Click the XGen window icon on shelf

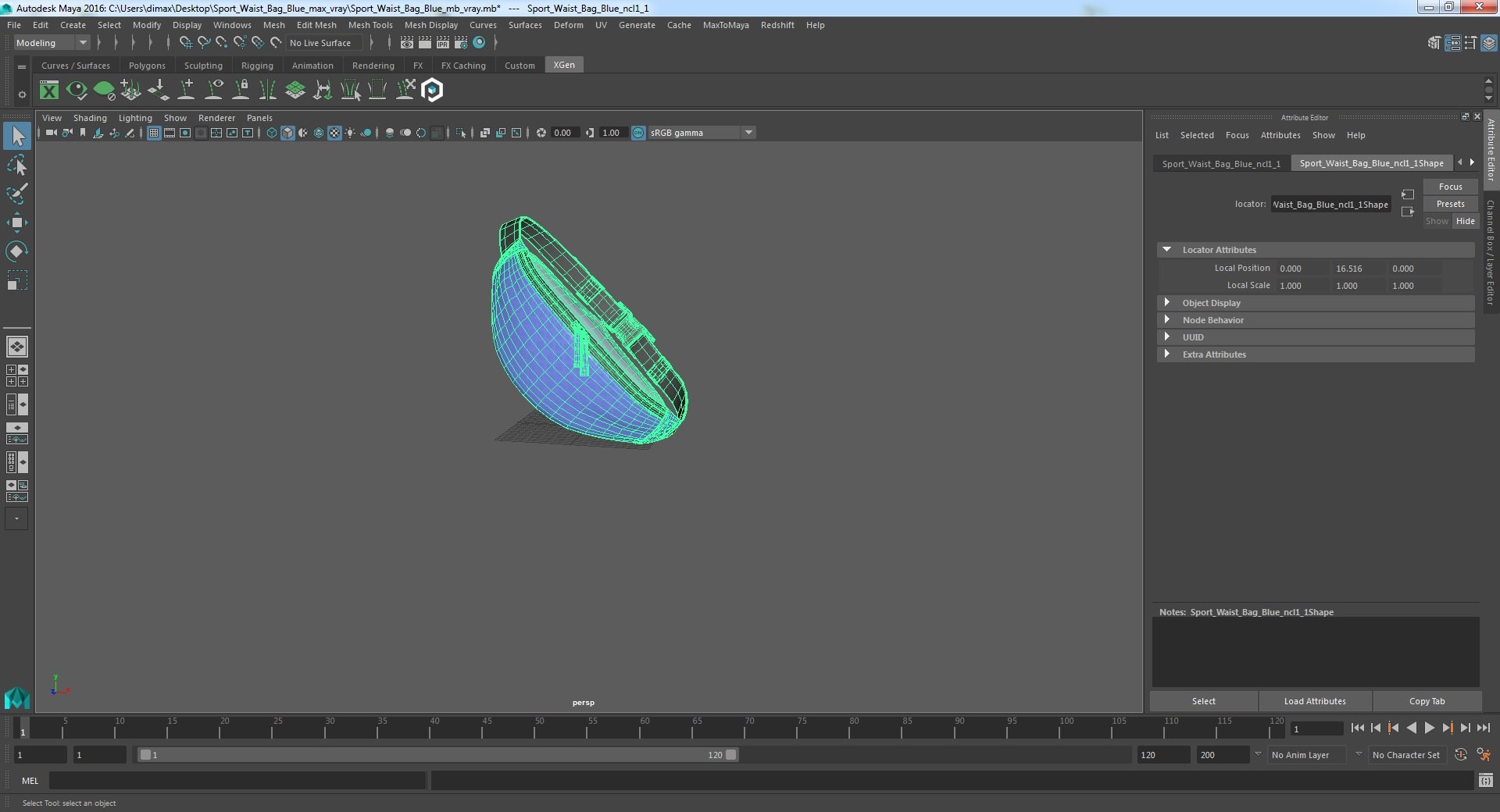click(49, 91)
